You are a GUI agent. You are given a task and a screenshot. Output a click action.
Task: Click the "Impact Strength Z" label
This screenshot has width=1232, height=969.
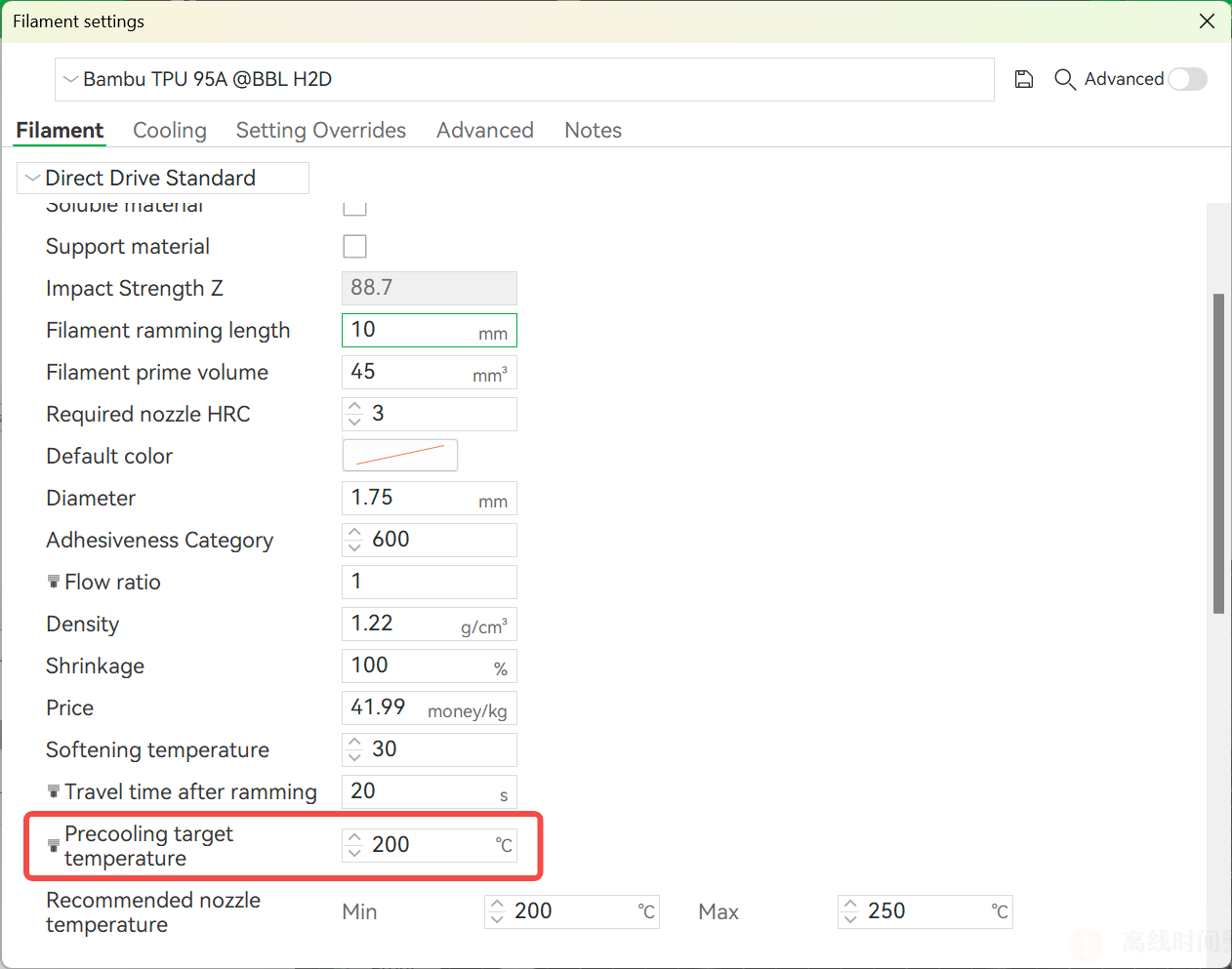(x=135, y=288)
